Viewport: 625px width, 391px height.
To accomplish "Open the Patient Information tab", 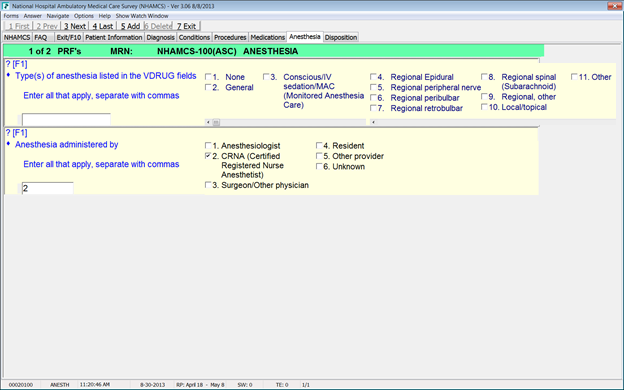I will 114,37.
